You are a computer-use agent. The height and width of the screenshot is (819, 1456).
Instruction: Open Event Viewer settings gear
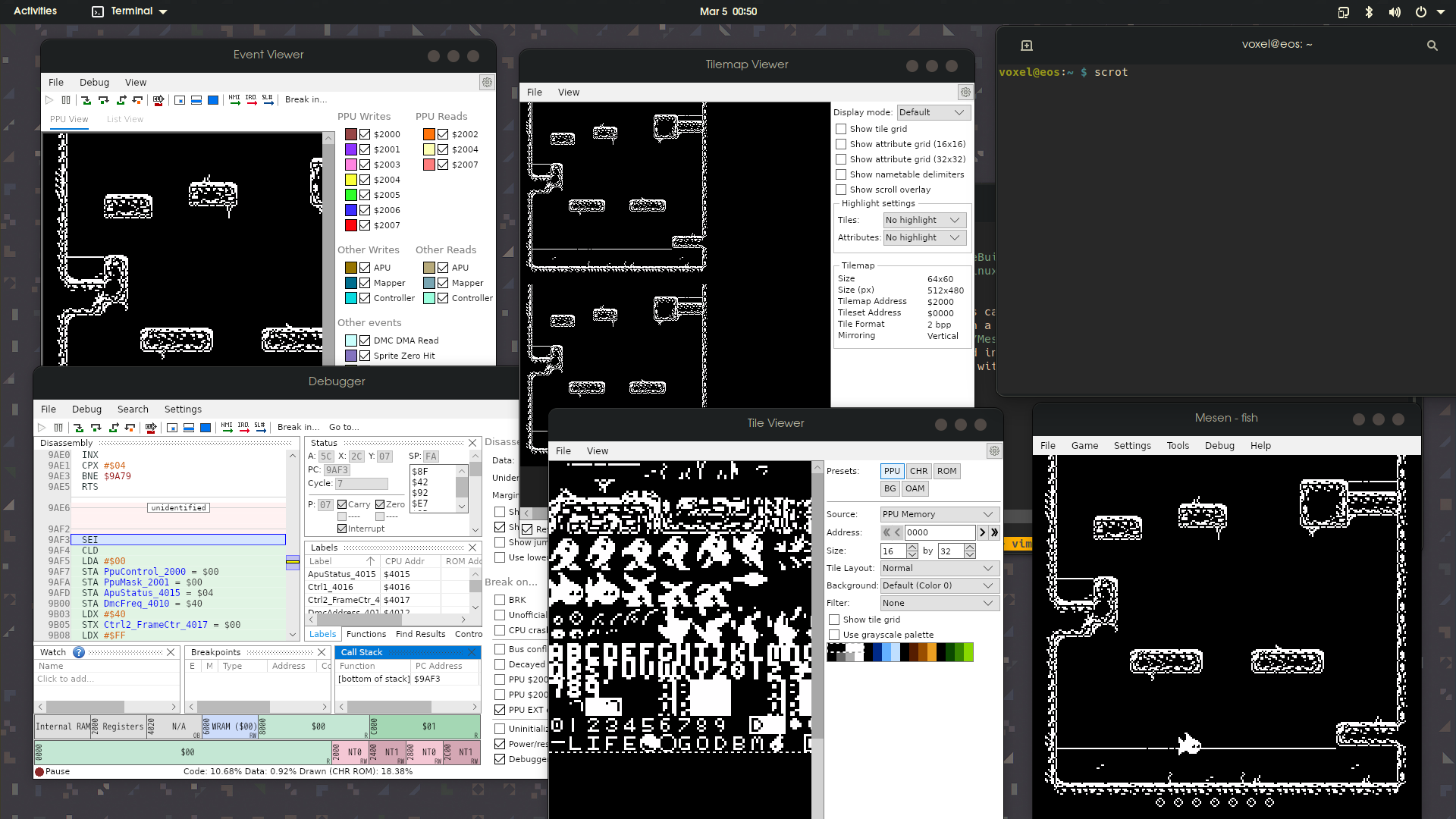(487, 82)
